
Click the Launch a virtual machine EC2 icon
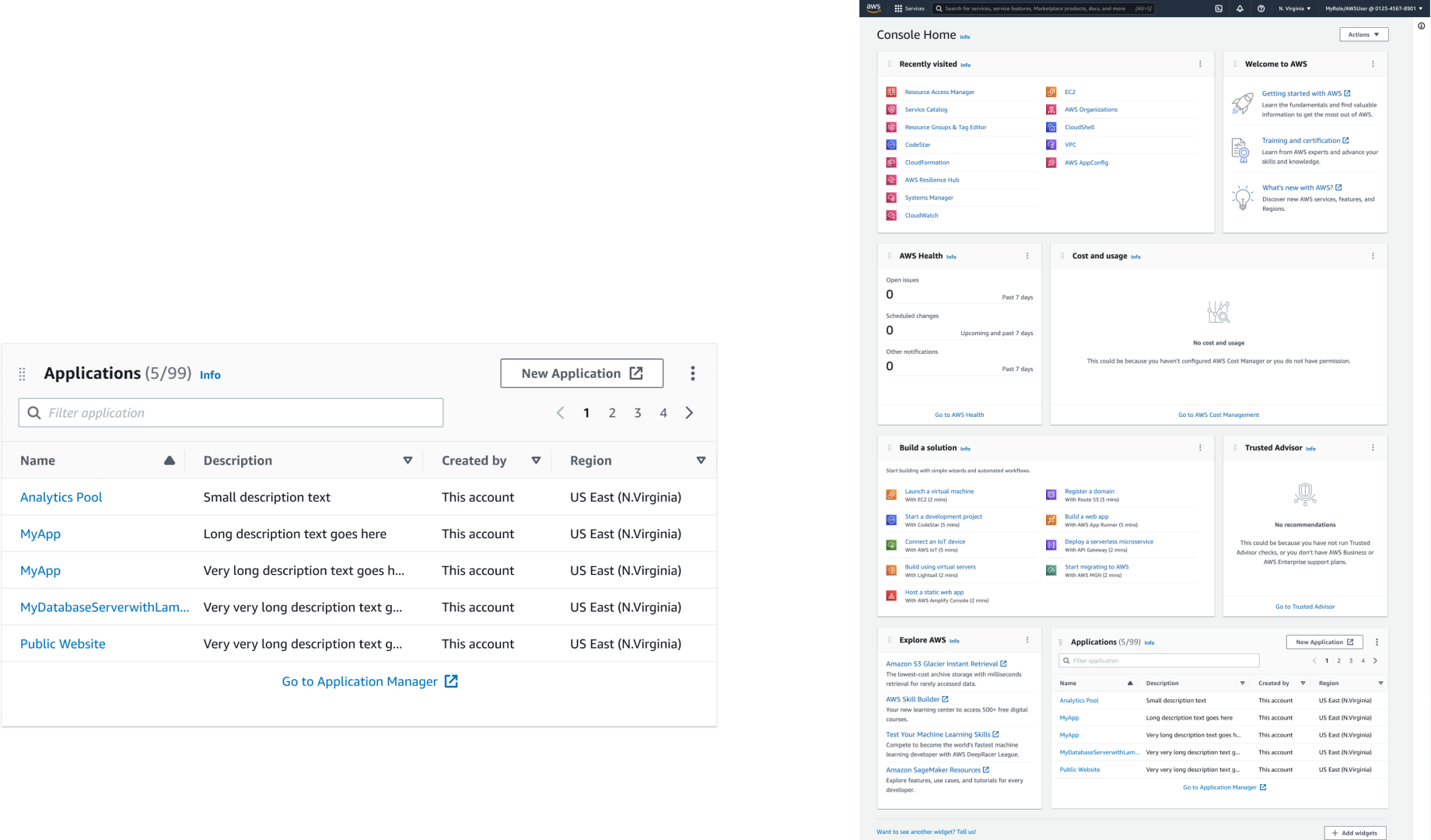891,495
